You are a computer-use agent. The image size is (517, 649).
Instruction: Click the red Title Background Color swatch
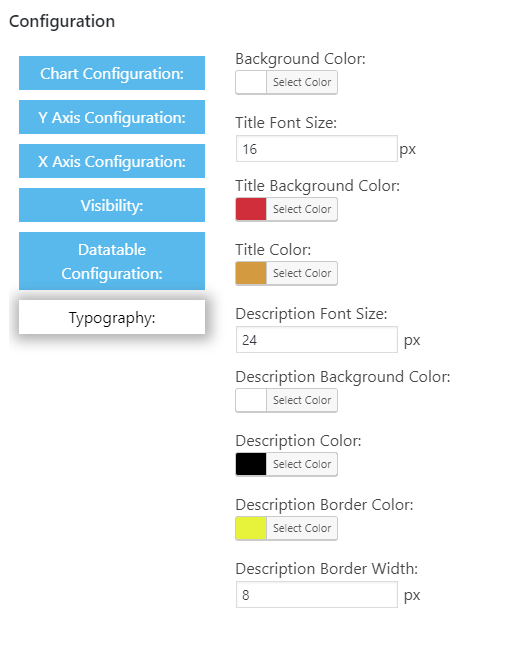pyautogui.click(x=251, y=209)
